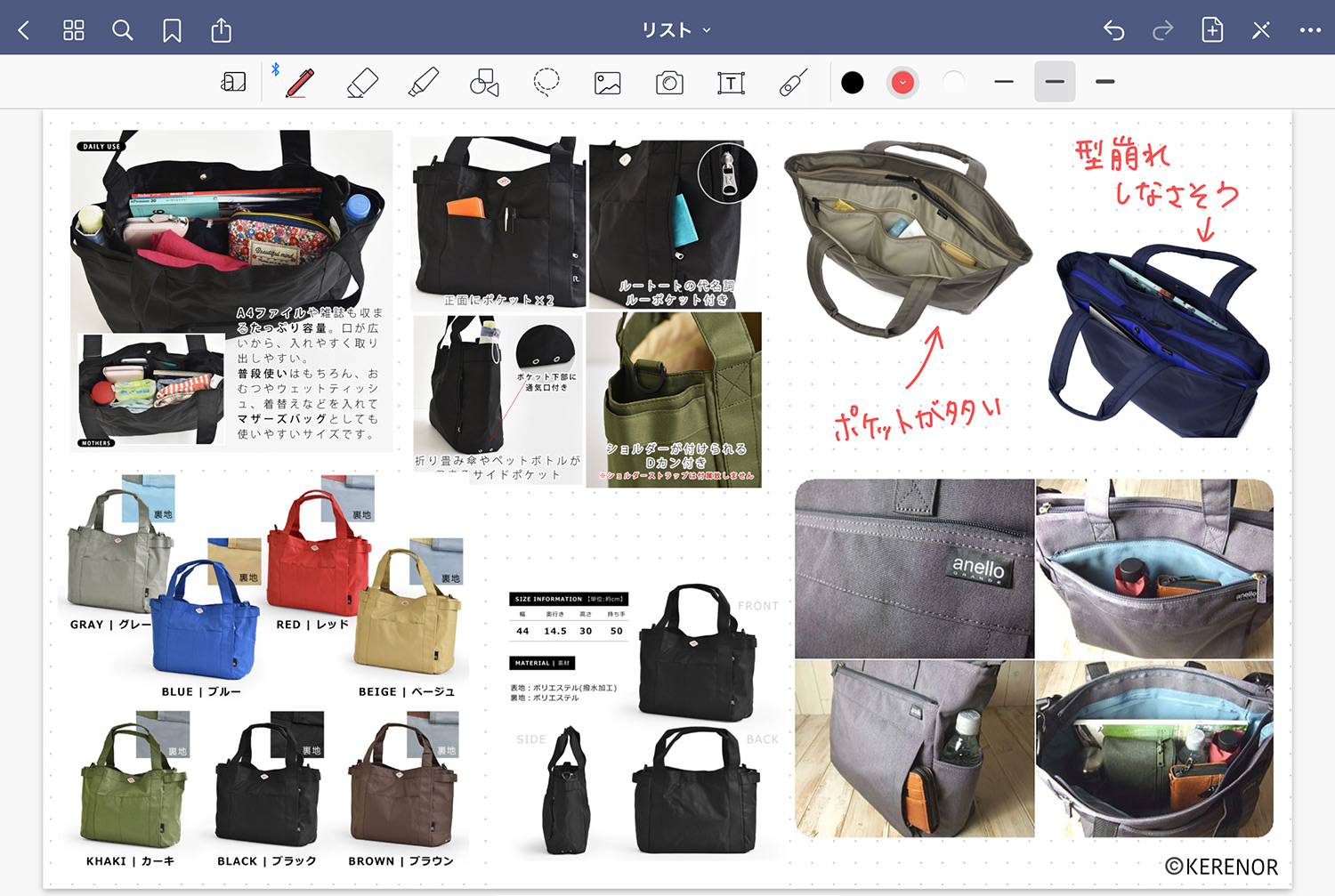
Task: Choose the black pen color
Action: coord(853,83)
